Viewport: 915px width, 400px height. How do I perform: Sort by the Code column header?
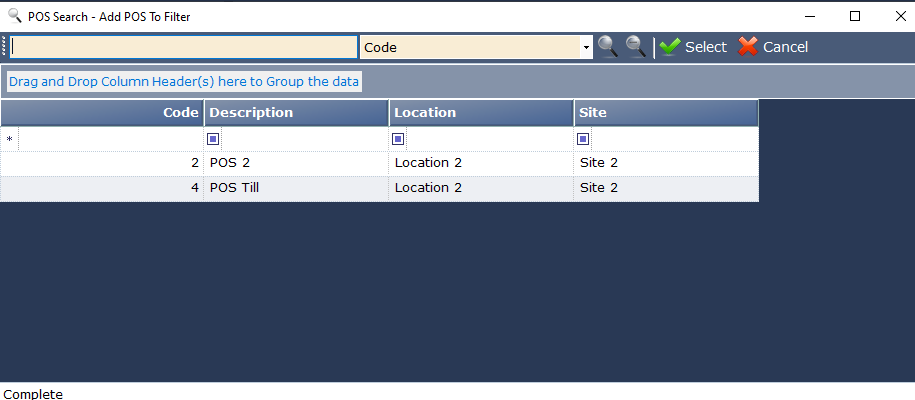coord(102,113)
